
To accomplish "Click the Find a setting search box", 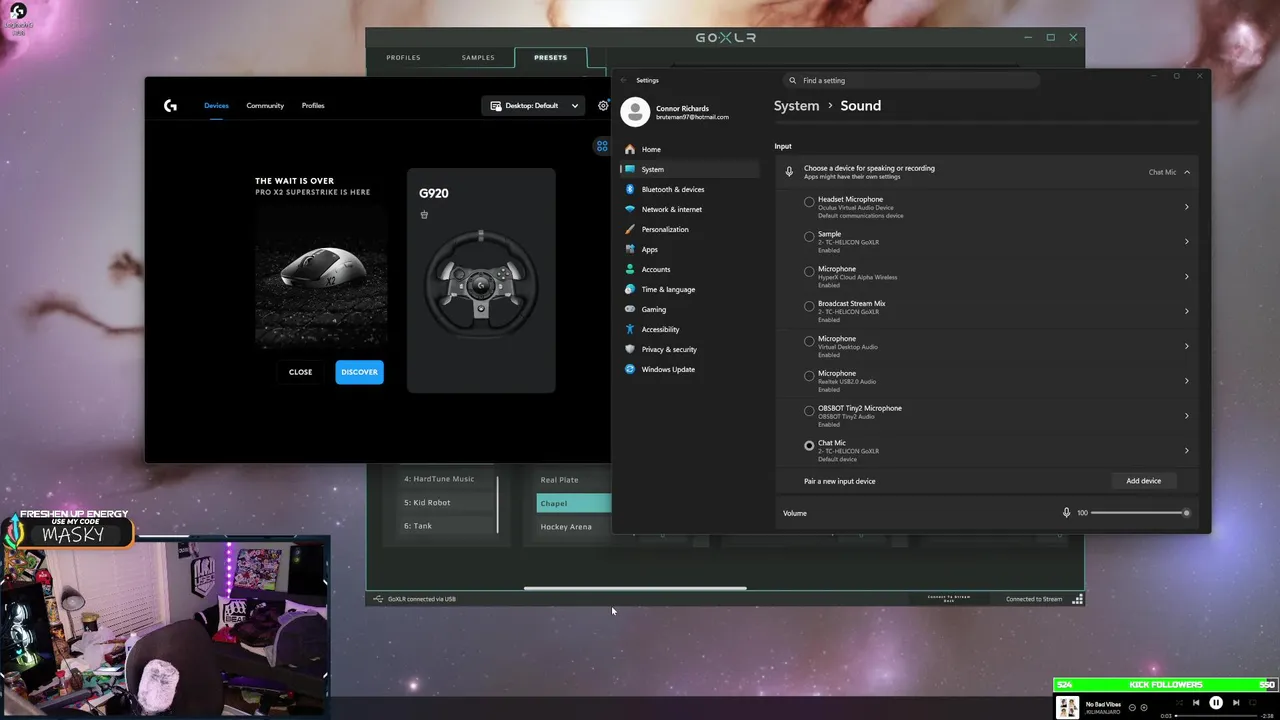I will (910, 80).
